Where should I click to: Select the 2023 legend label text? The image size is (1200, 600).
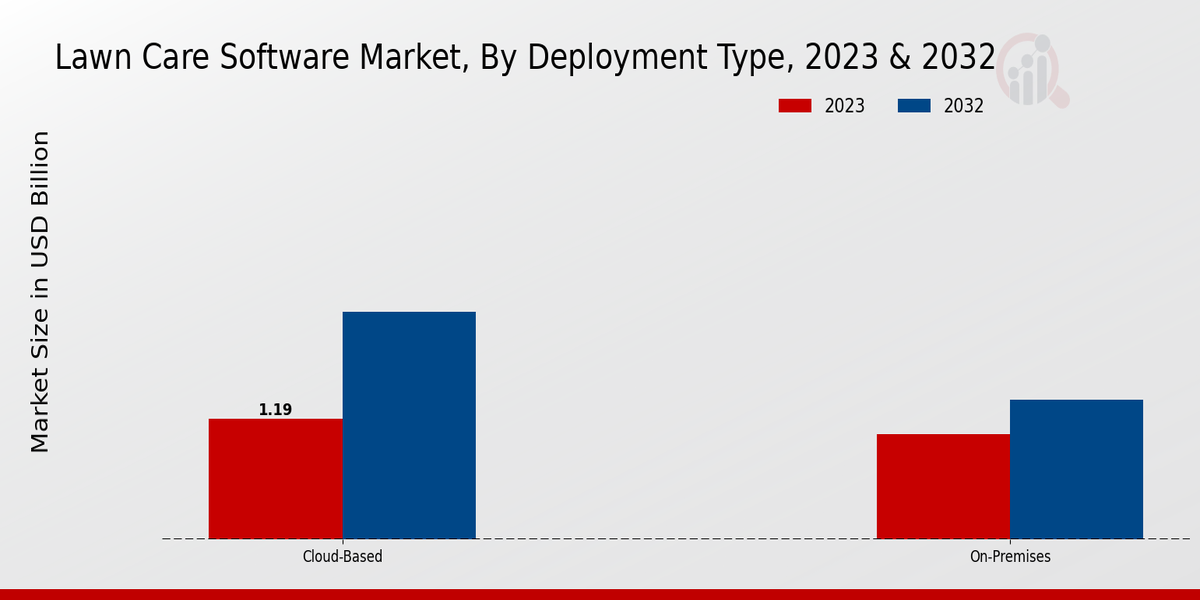pos(844,106)
